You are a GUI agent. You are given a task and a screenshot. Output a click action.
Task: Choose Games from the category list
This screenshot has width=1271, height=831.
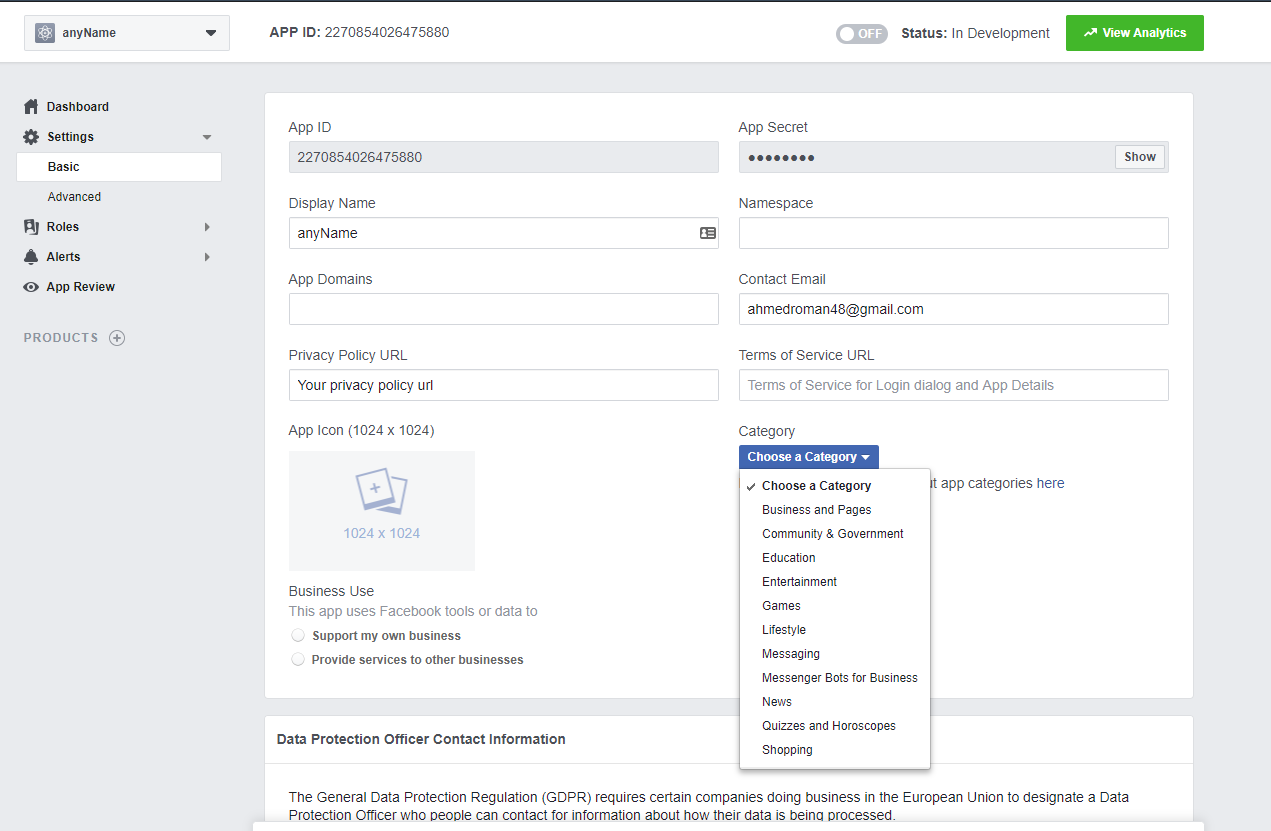pyautogui.click(x=781, y=606)
